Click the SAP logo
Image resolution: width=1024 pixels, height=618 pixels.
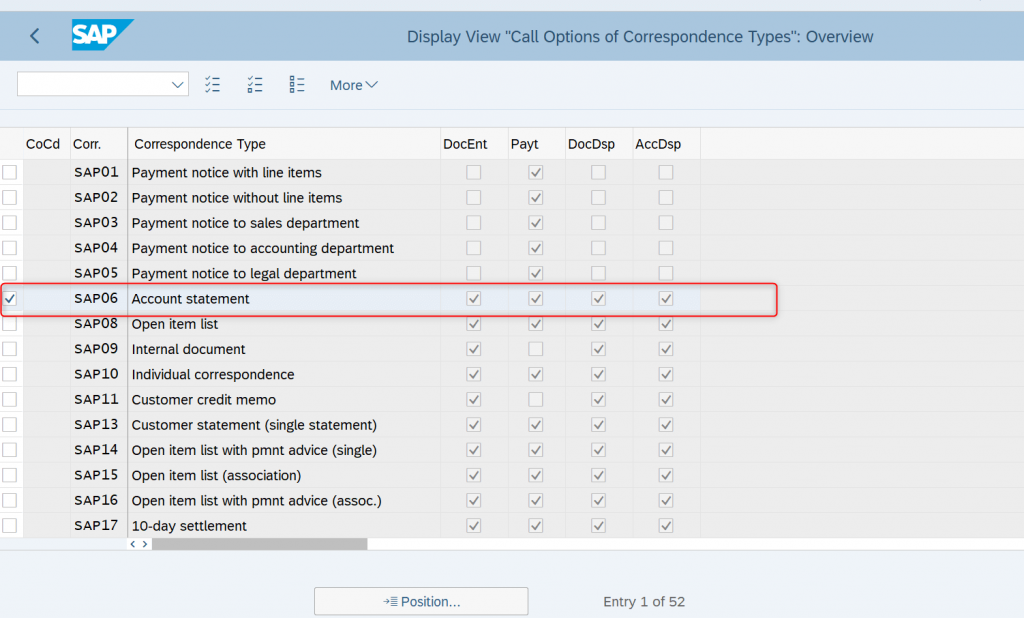[x=103, y=35]
